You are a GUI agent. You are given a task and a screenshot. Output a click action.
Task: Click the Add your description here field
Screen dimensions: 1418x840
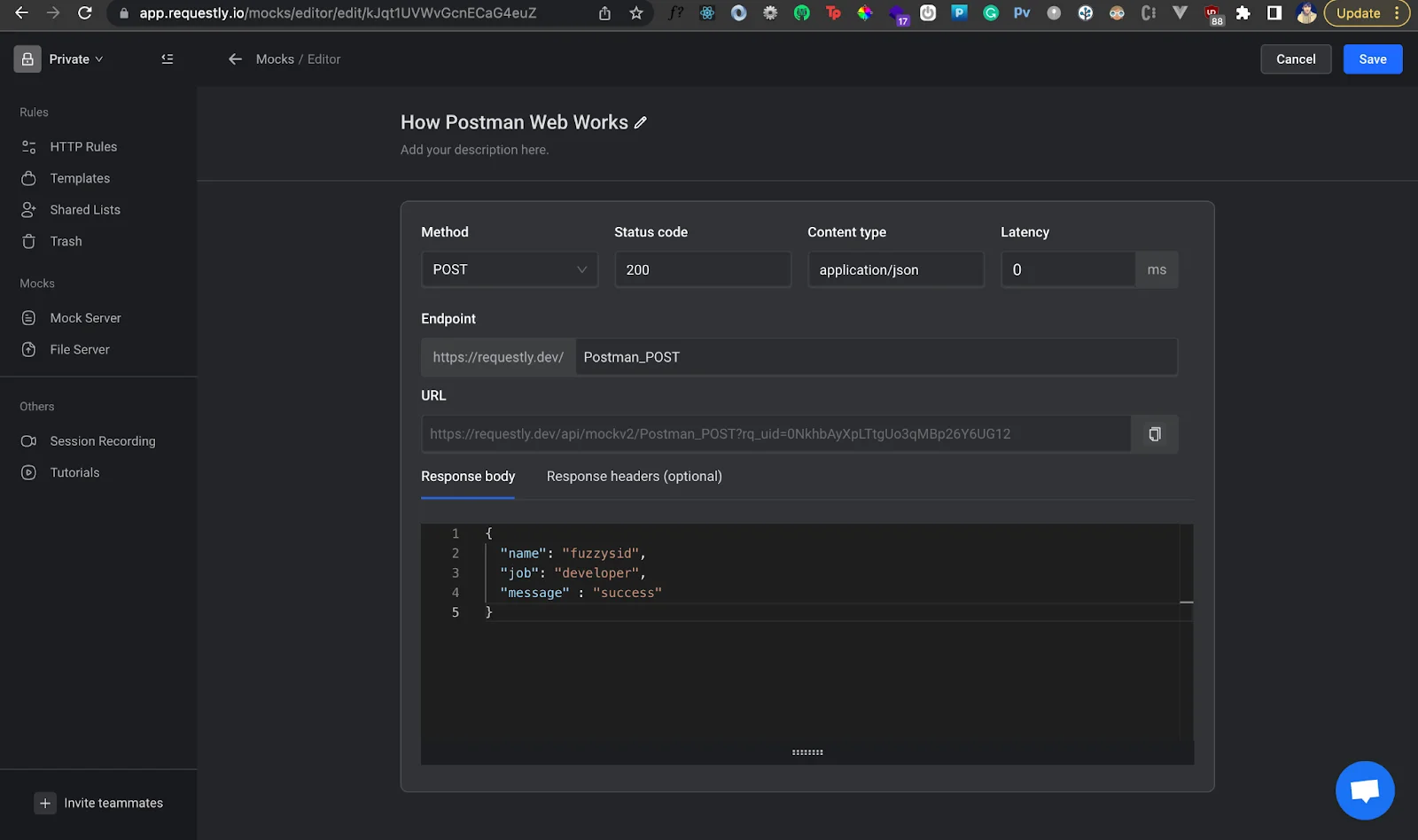click(x=474, y=150)
